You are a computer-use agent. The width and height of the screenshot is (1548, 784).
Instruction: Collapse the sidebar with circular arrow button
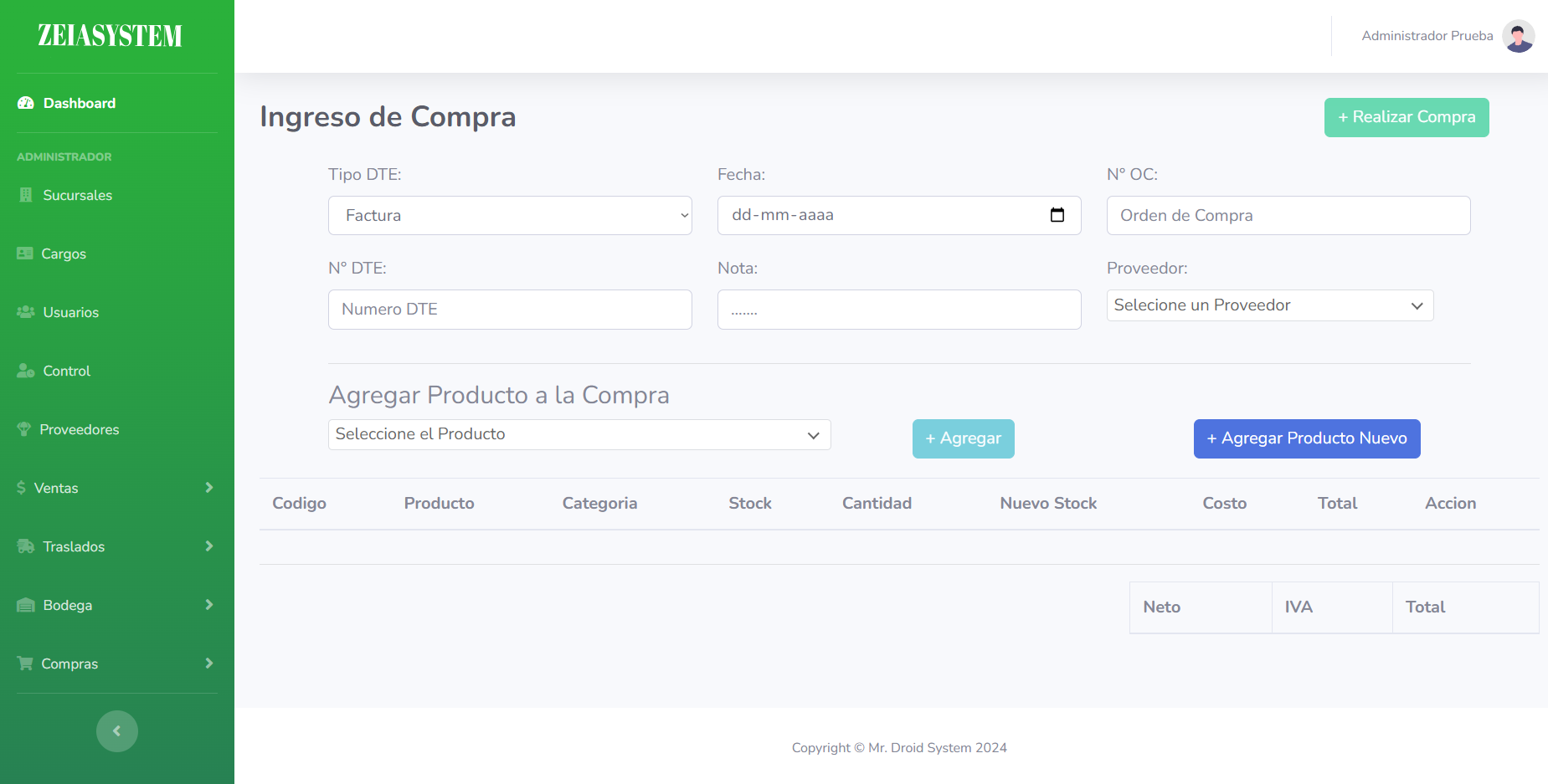pyautogui.click(x=116, y=730)
